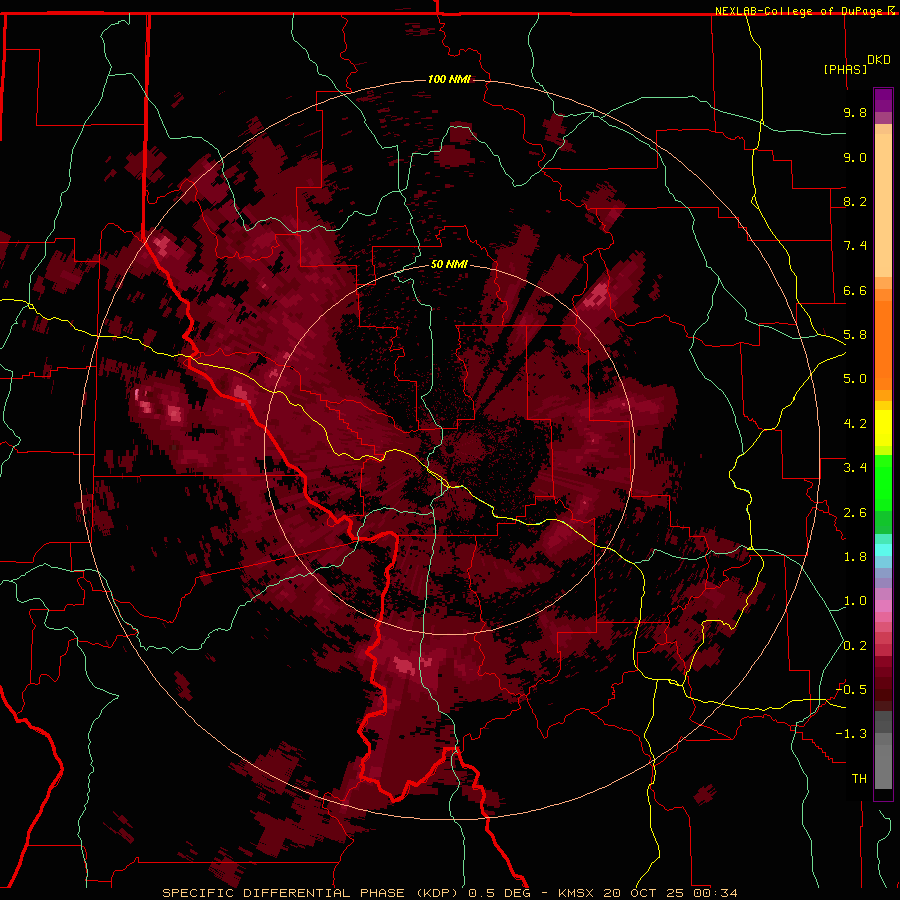Click the -1.3 scale value
900x900 pixels.
click(x=851, y=734)
